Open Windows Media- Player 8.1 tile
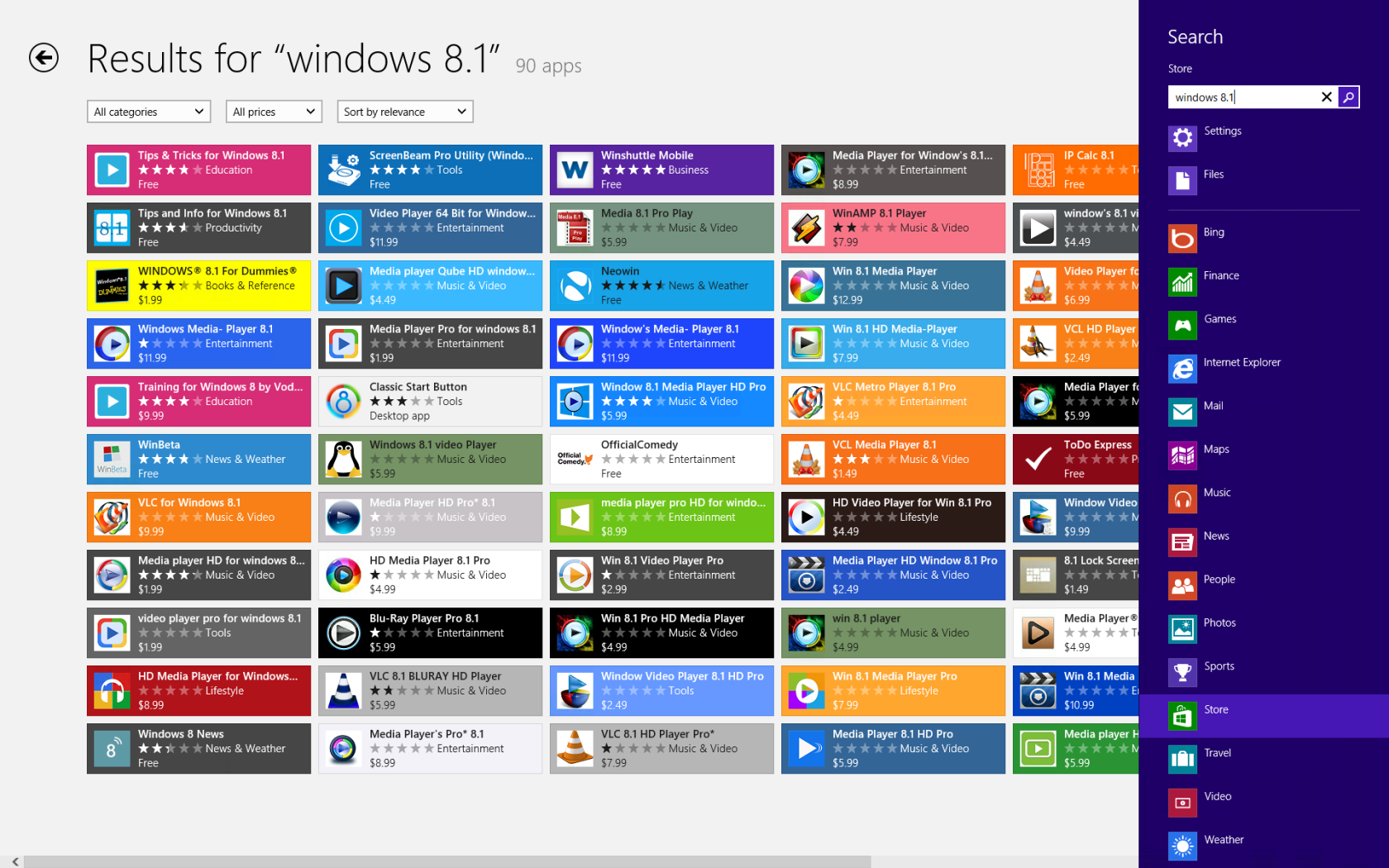Viewport: 1389px width, 868px height. (x=198, y=343)
